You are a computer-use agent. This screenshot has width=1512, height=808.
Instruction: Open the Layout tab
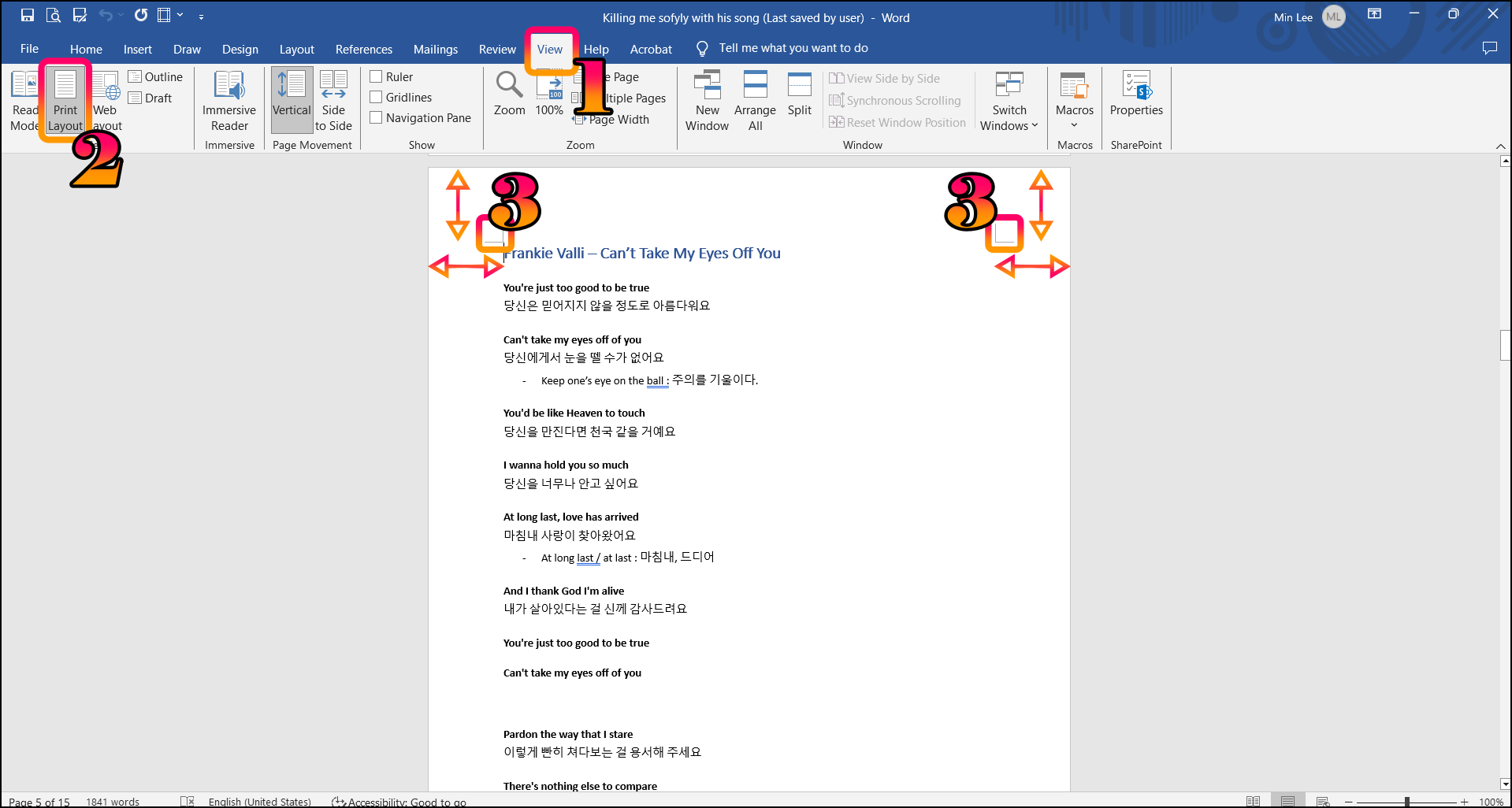[x=296, y=49]
